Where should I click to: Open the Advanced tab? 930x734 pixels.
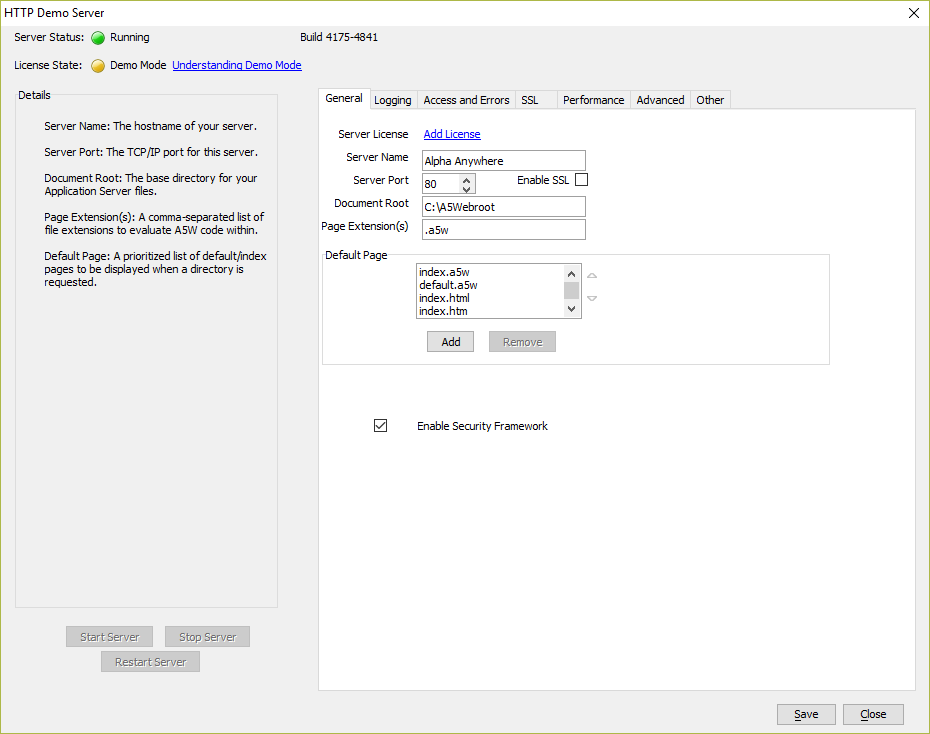(660, 100)
